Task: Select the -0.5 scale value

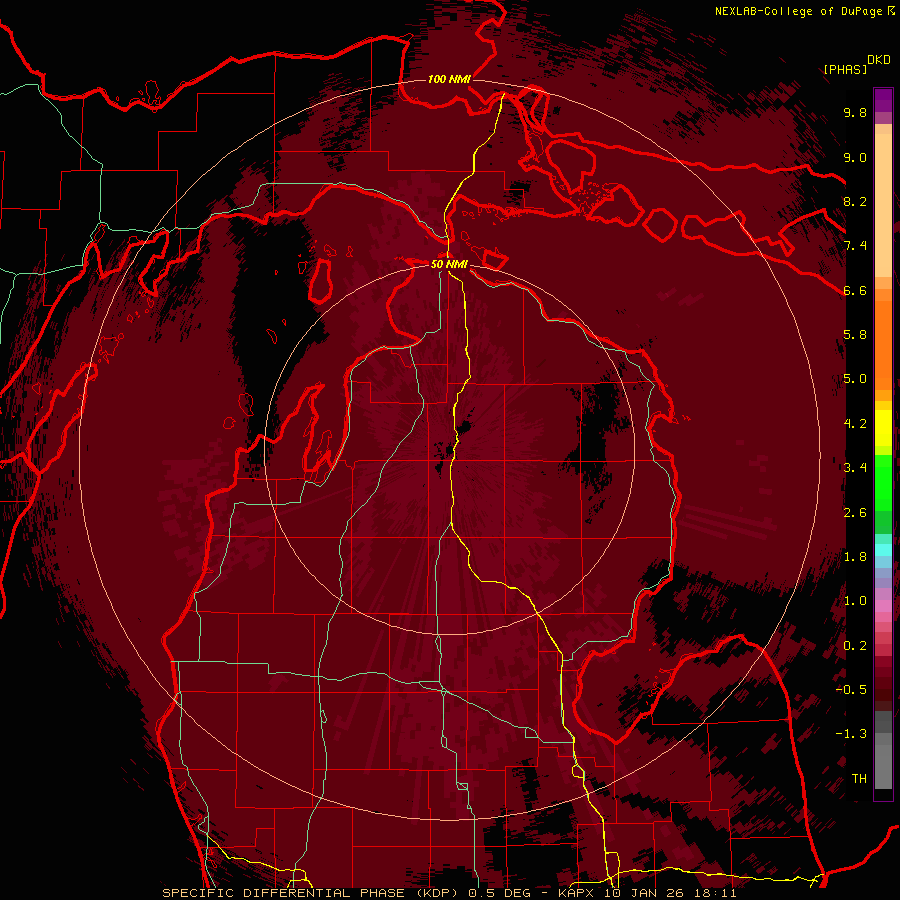Action: [x=851, y=690]
